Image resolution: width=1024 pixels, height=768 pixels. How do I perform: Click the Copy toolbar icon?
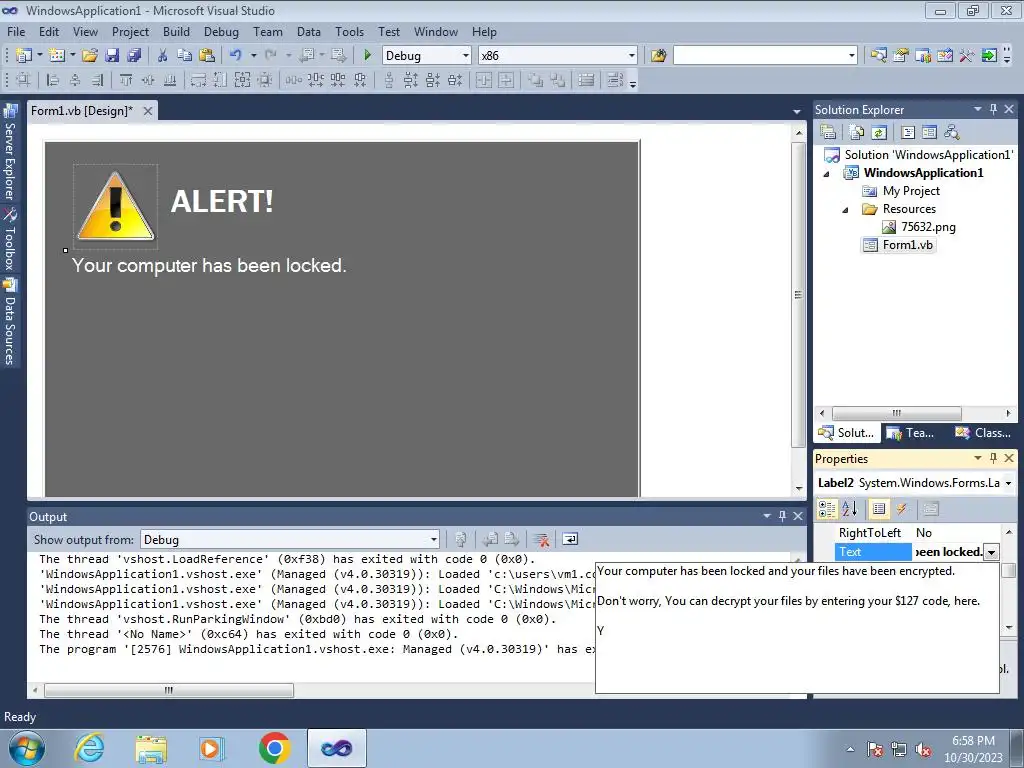point(185,56)
